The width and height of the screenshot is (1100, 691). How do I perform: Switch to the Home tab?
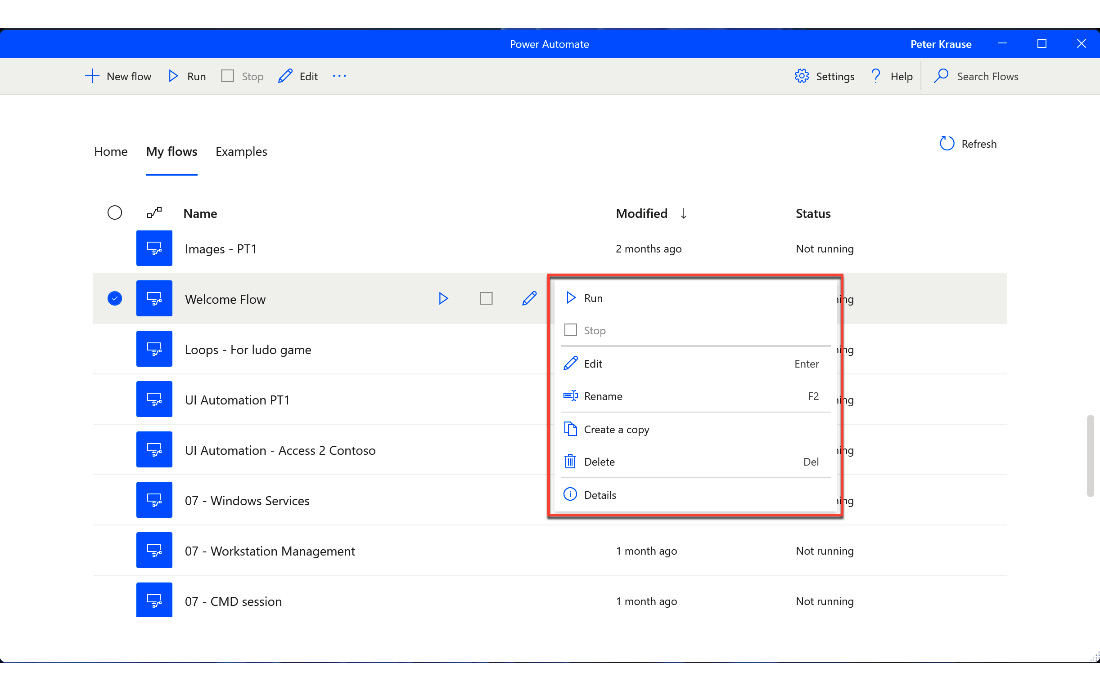111,152
